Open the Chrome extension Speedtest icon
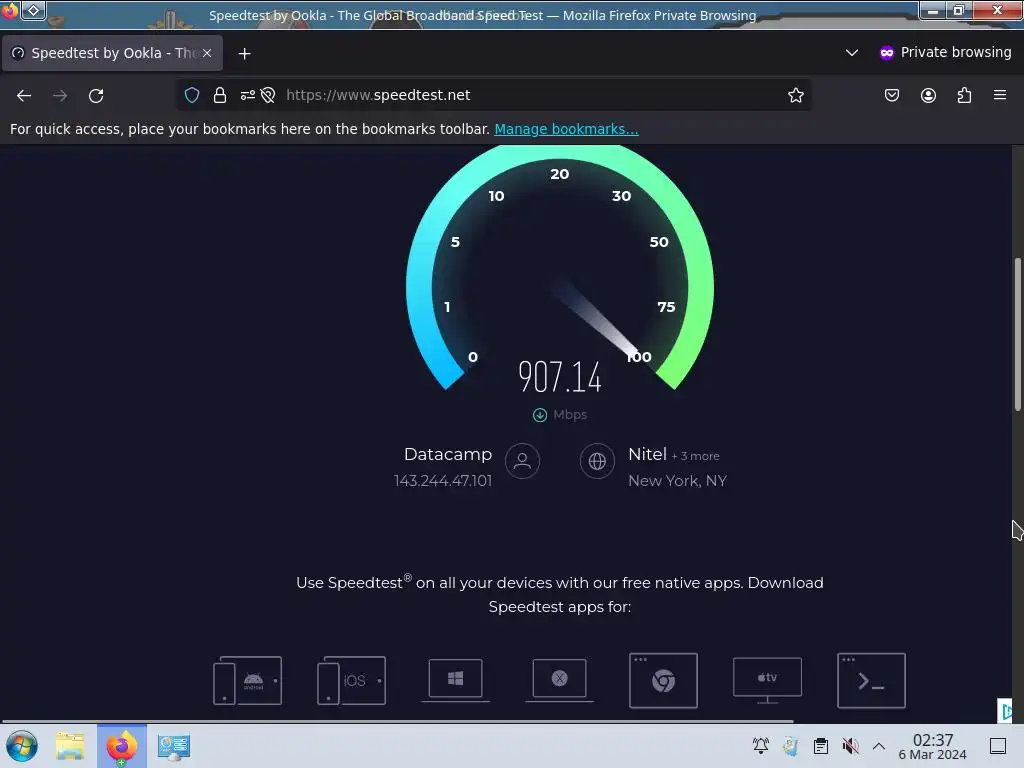This screenshot has width=1024, height=768. (663, 680)
